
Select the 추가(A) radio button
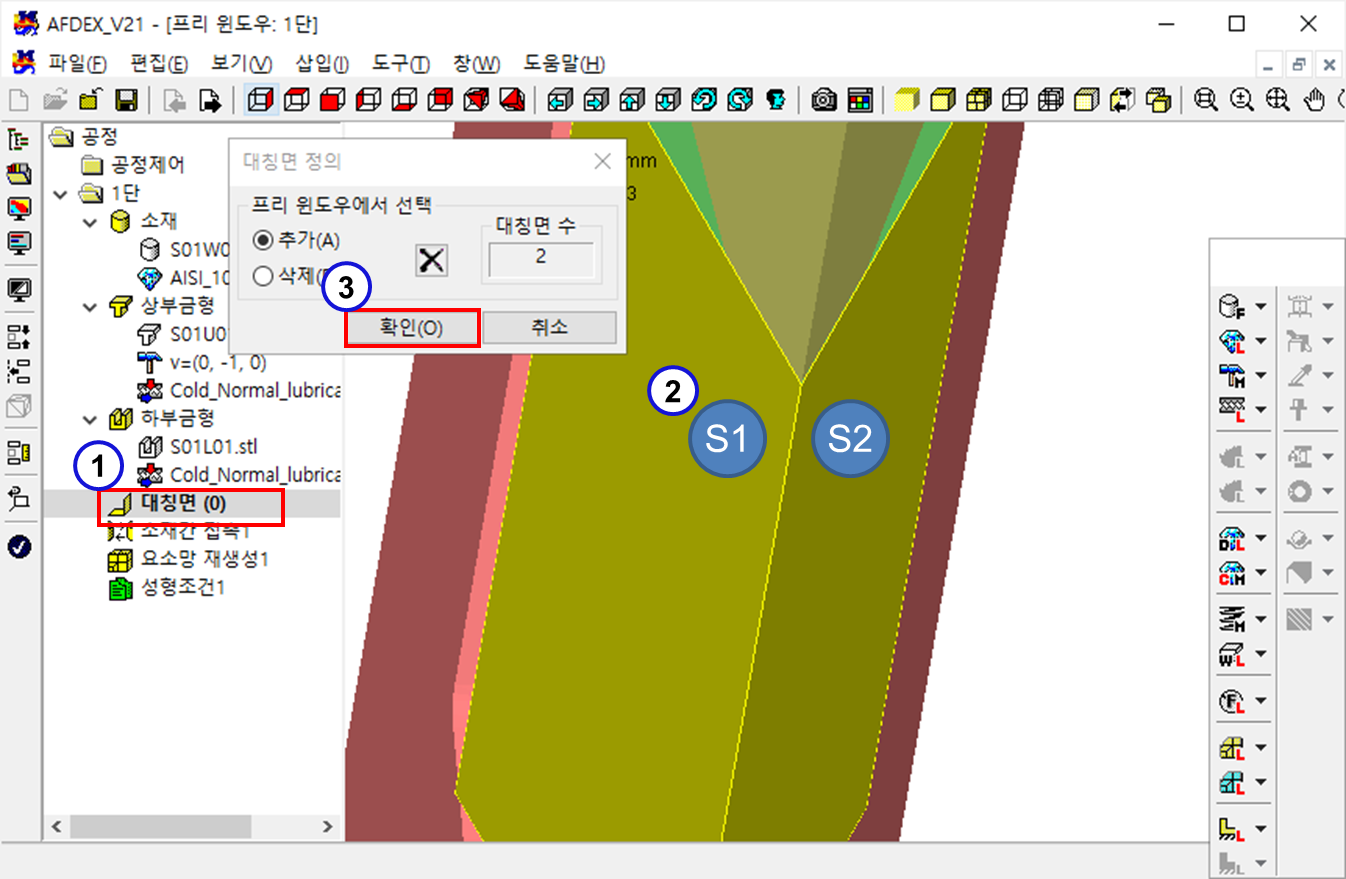264,240
